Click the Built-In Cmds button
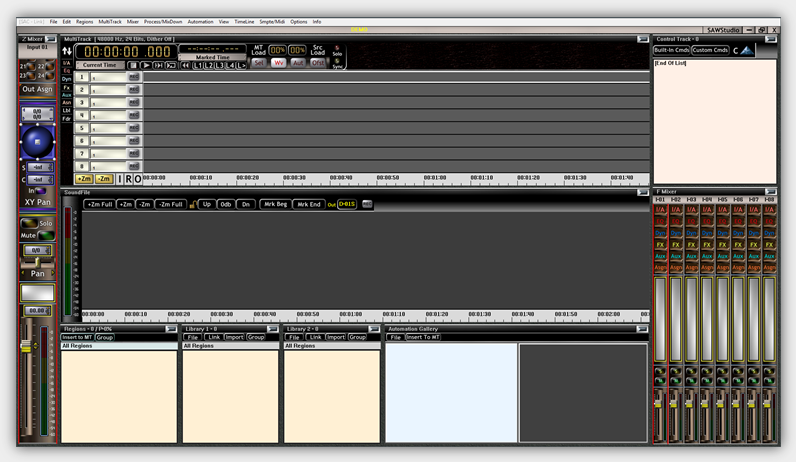 point(670,49)
